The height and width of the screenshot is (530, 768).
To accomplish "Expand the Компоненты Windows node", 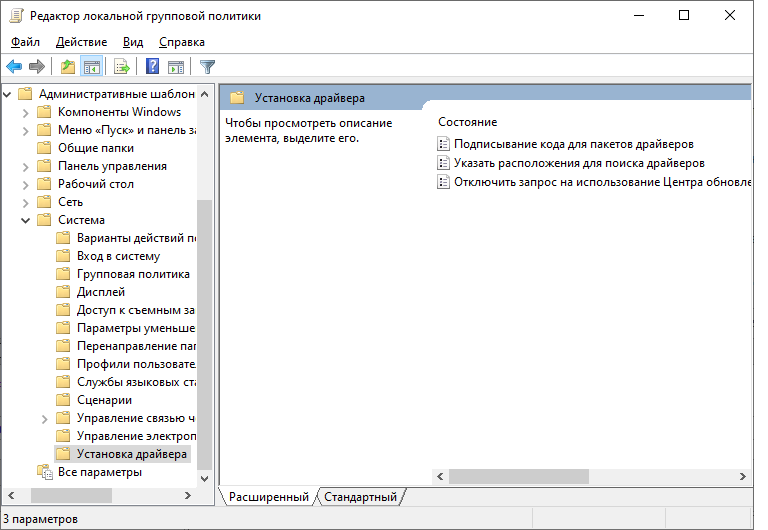I will coord(25,113).
